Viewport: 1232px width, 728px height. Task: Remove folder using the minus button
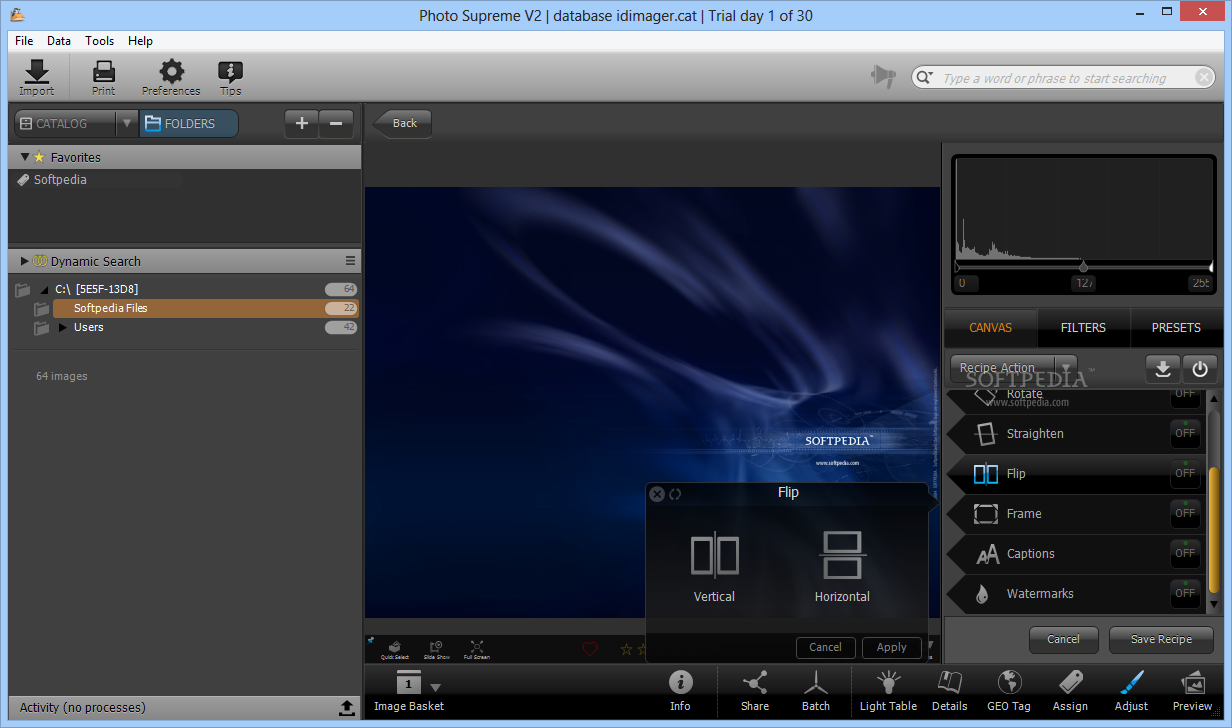335,124
